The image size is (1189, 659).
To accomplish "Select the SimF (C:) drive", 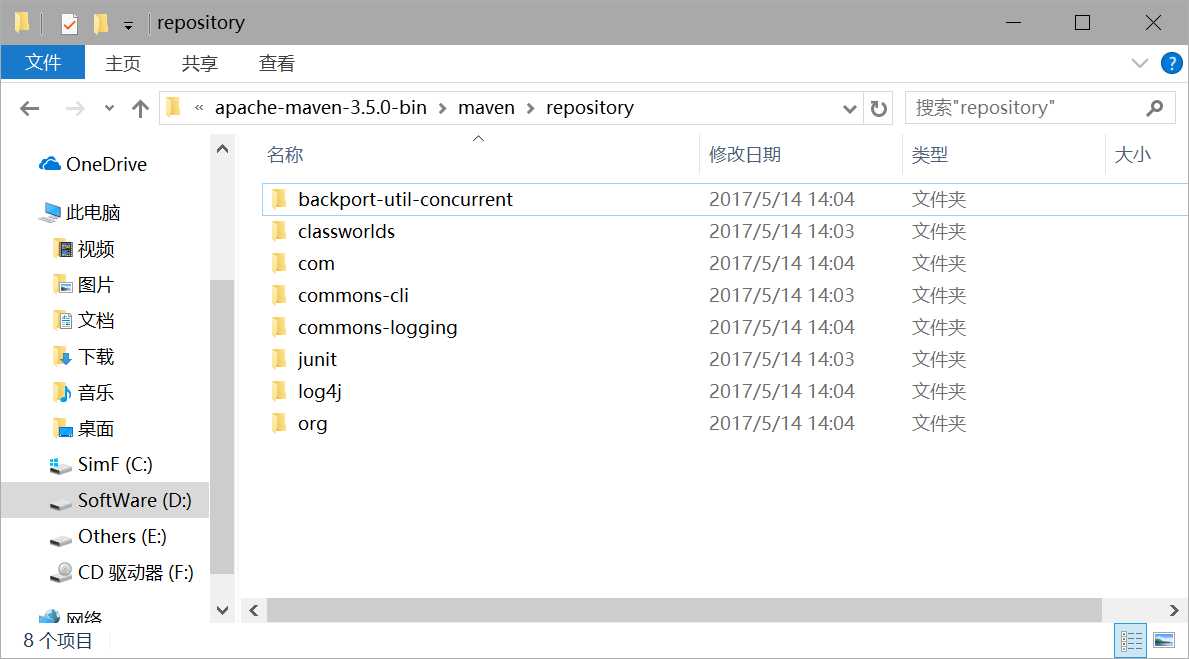I will (x=115, y=464).
